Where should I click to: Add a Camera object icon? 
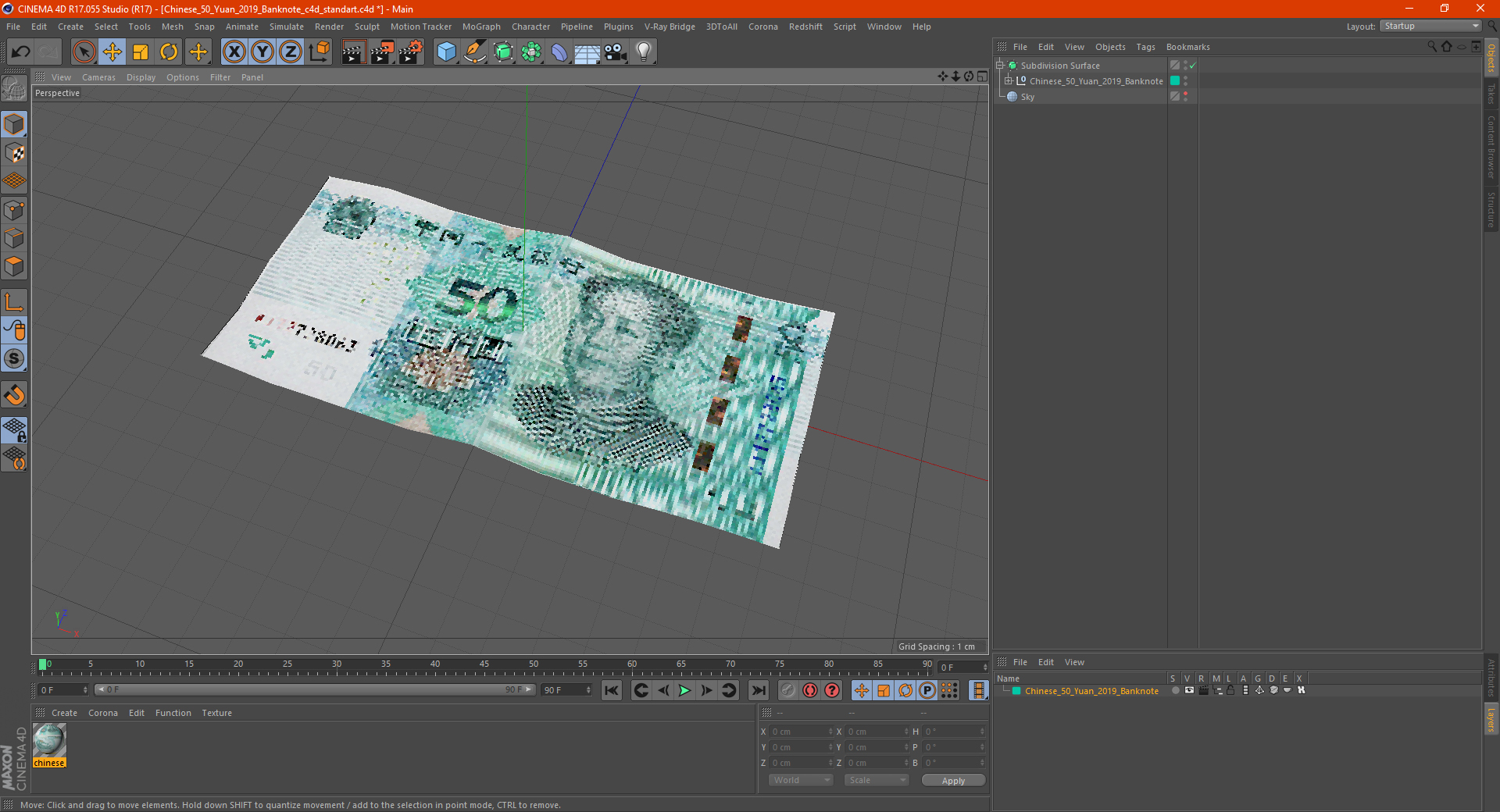pos(616,52)
